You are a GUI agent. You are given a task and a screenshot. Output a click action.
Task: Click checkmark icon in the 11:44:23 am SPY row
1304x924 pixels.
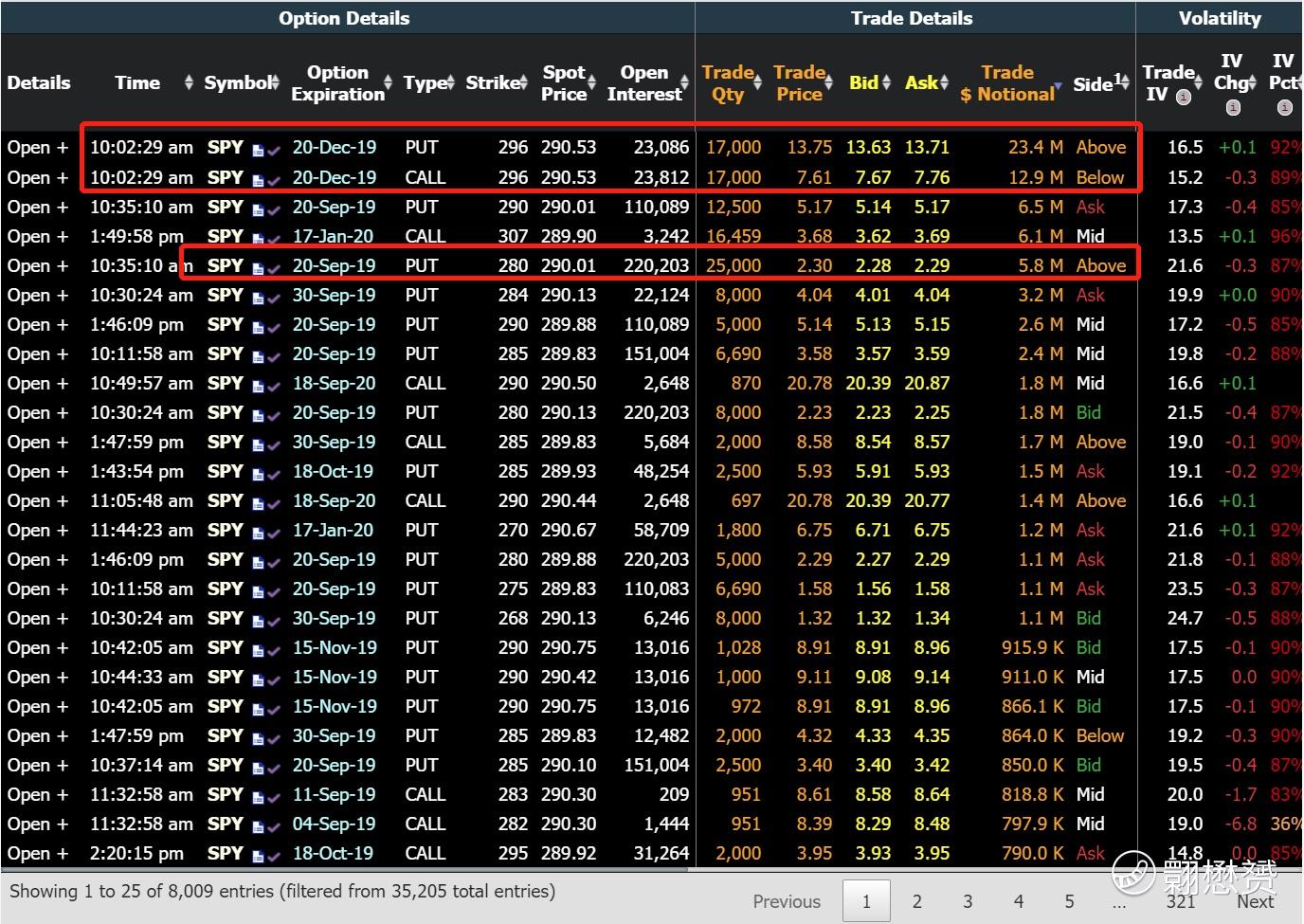pos(274,533)
